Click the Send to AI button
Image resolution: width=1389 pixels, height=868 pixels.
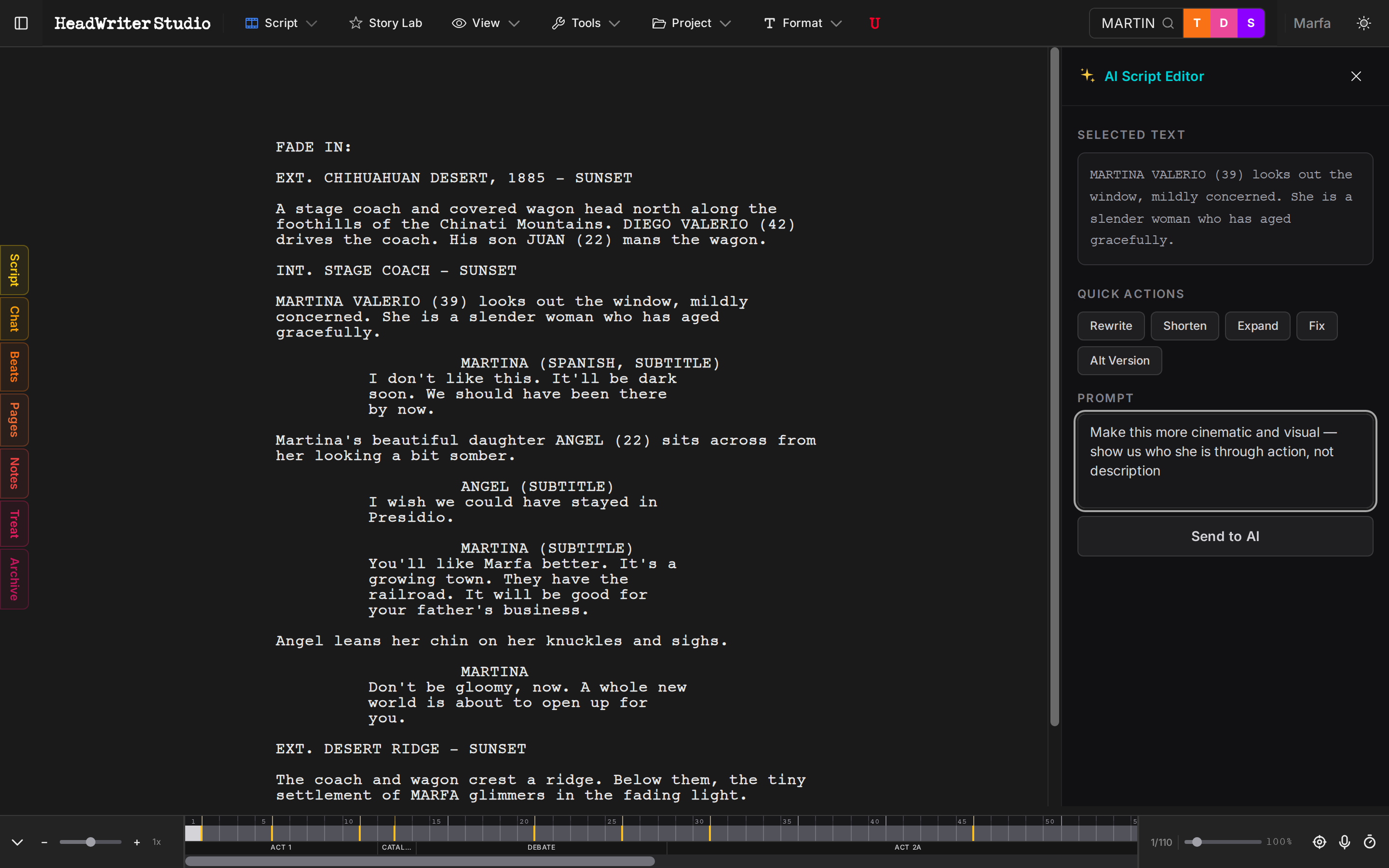click(x=1224, y=536)
